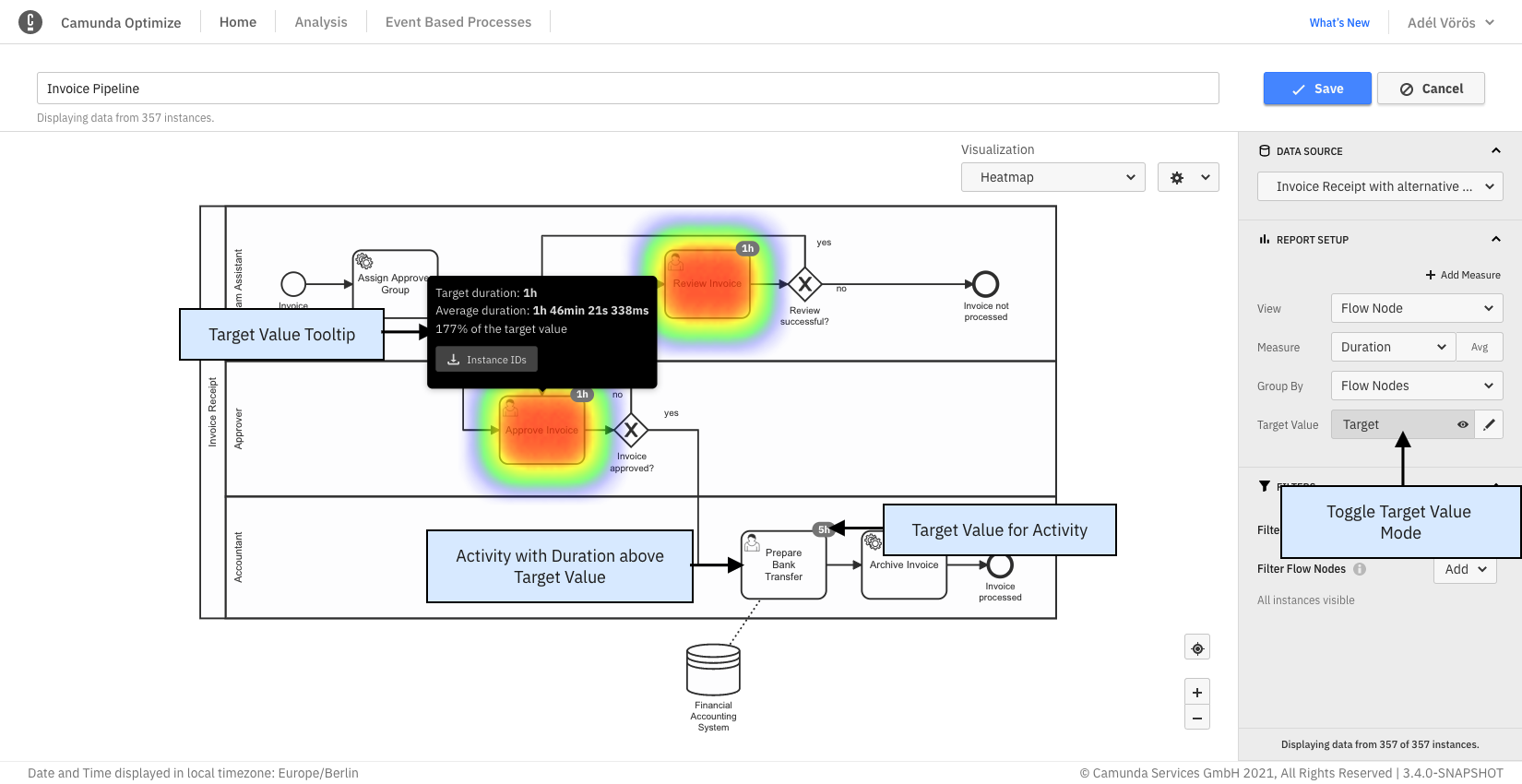Download Instance IDs from the tooltip
The height and width of the screenshot is (784, 1522).
[487, 360]
